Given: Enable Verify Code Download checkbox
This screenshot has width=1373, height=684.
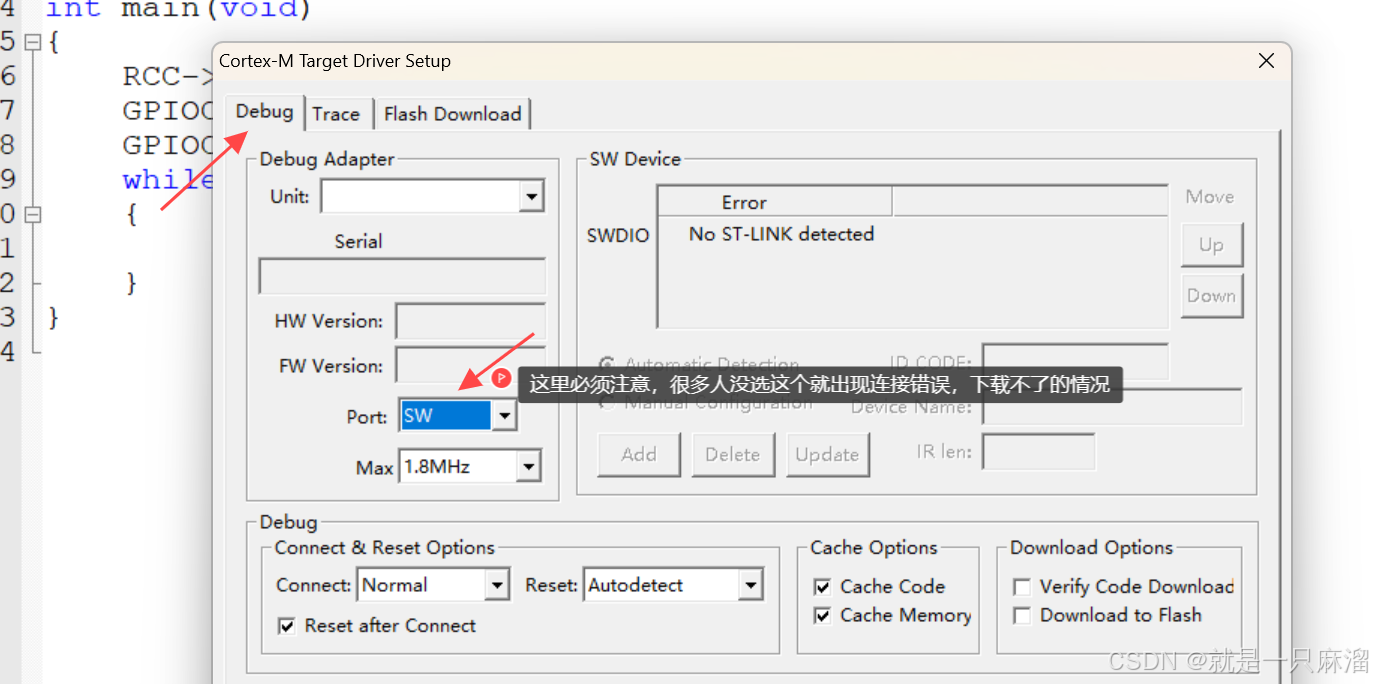Looking at the screenshot, I should click(x=1022, y=587).
